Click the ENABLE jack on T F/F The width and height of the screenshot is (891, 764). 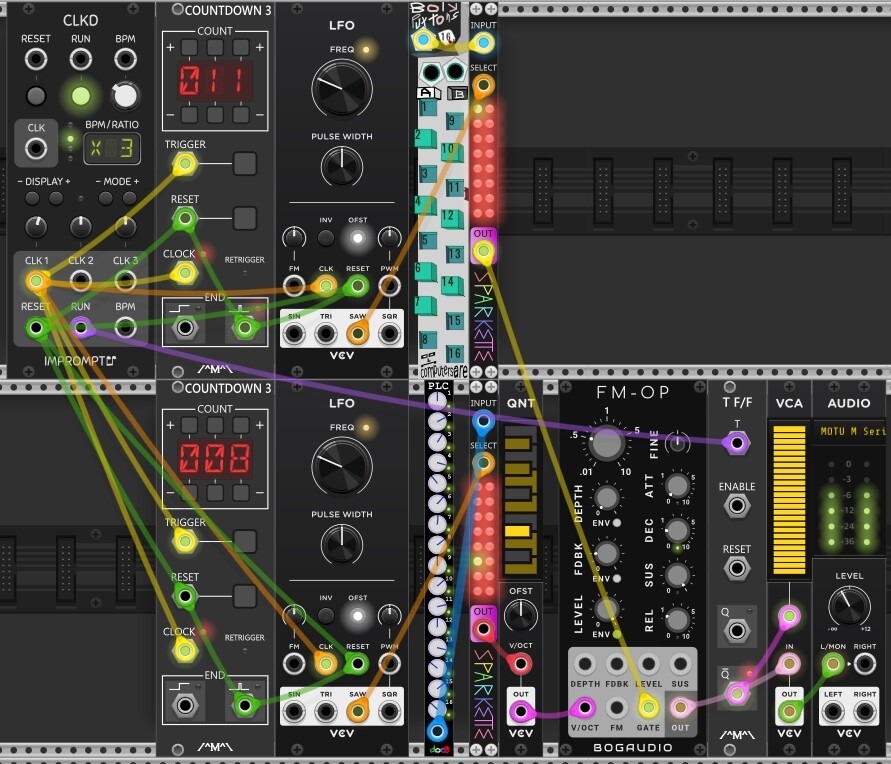coord(736,506)
